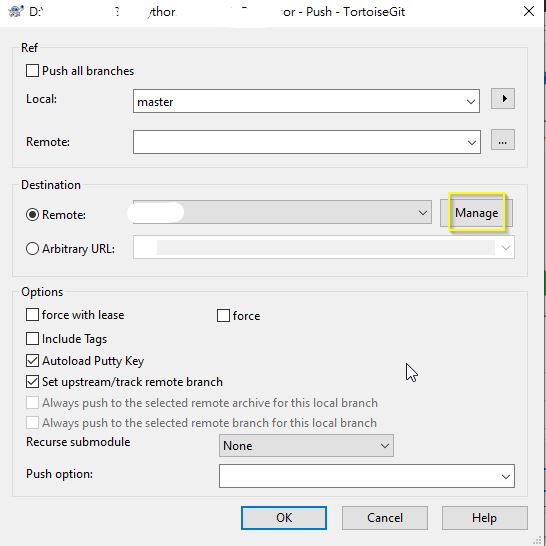Click the Push option combo box field

pyautogui.click(x=367, y=476)
